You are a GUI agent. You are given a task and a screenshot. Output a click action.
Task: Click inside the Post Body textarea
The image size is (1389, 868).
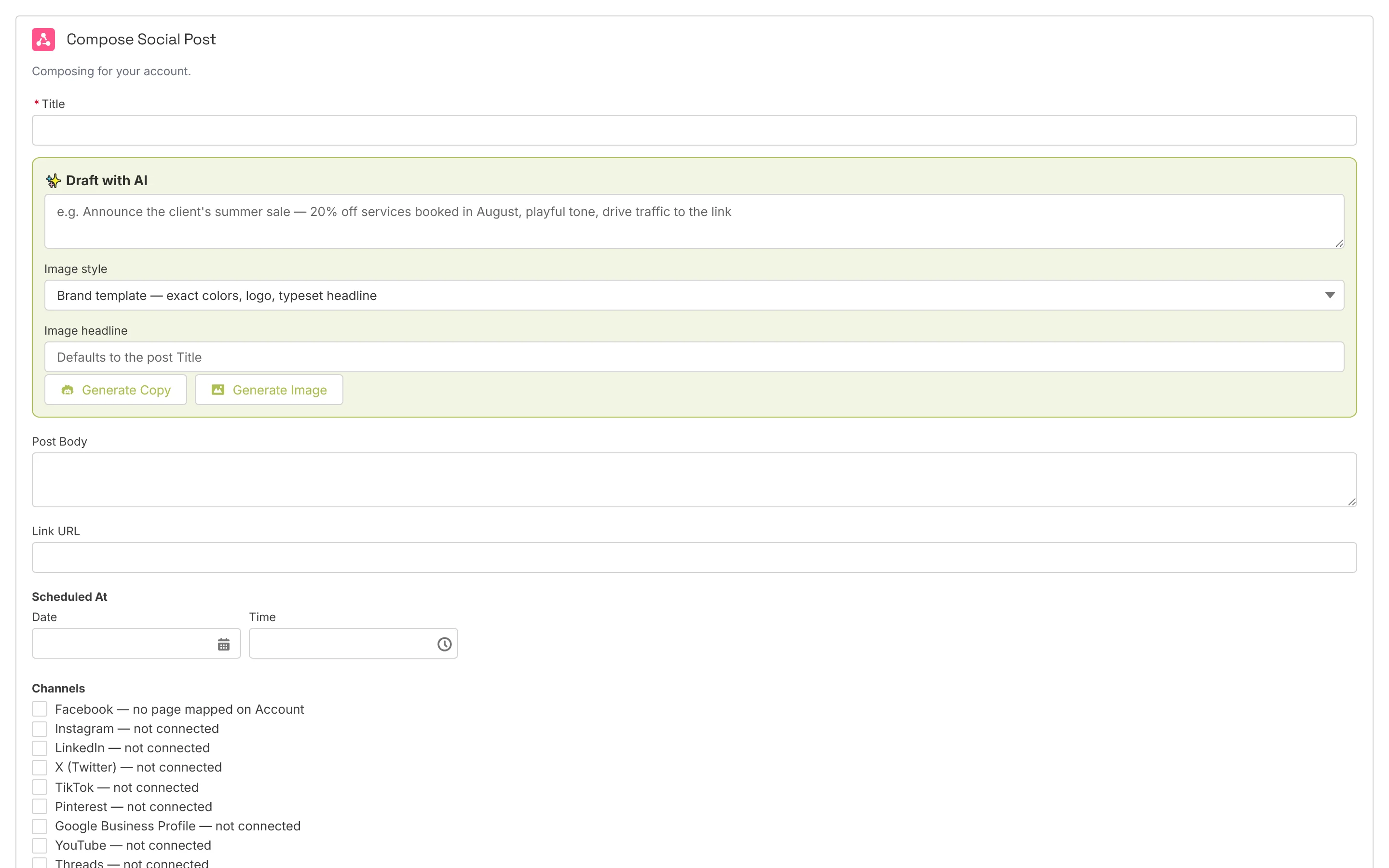tap(694, 480)
